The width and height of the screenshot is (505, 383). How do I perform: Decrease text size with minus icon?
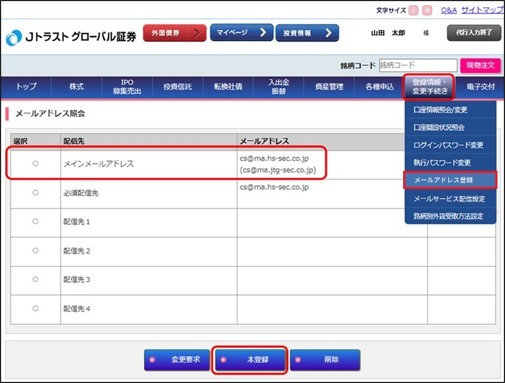pos(413,11)
